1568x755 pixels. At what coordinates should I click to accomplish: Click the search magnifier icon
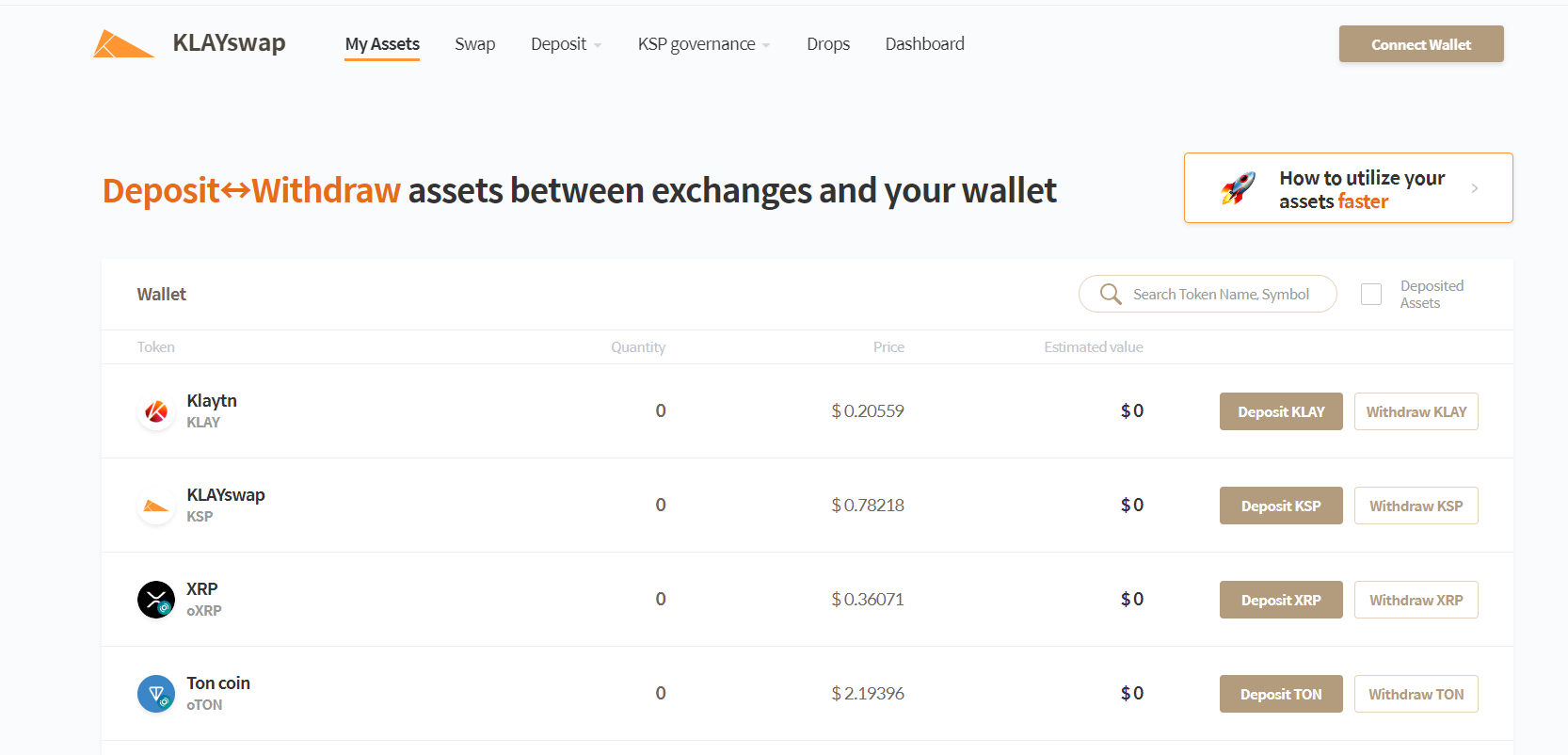point(1111,294)
